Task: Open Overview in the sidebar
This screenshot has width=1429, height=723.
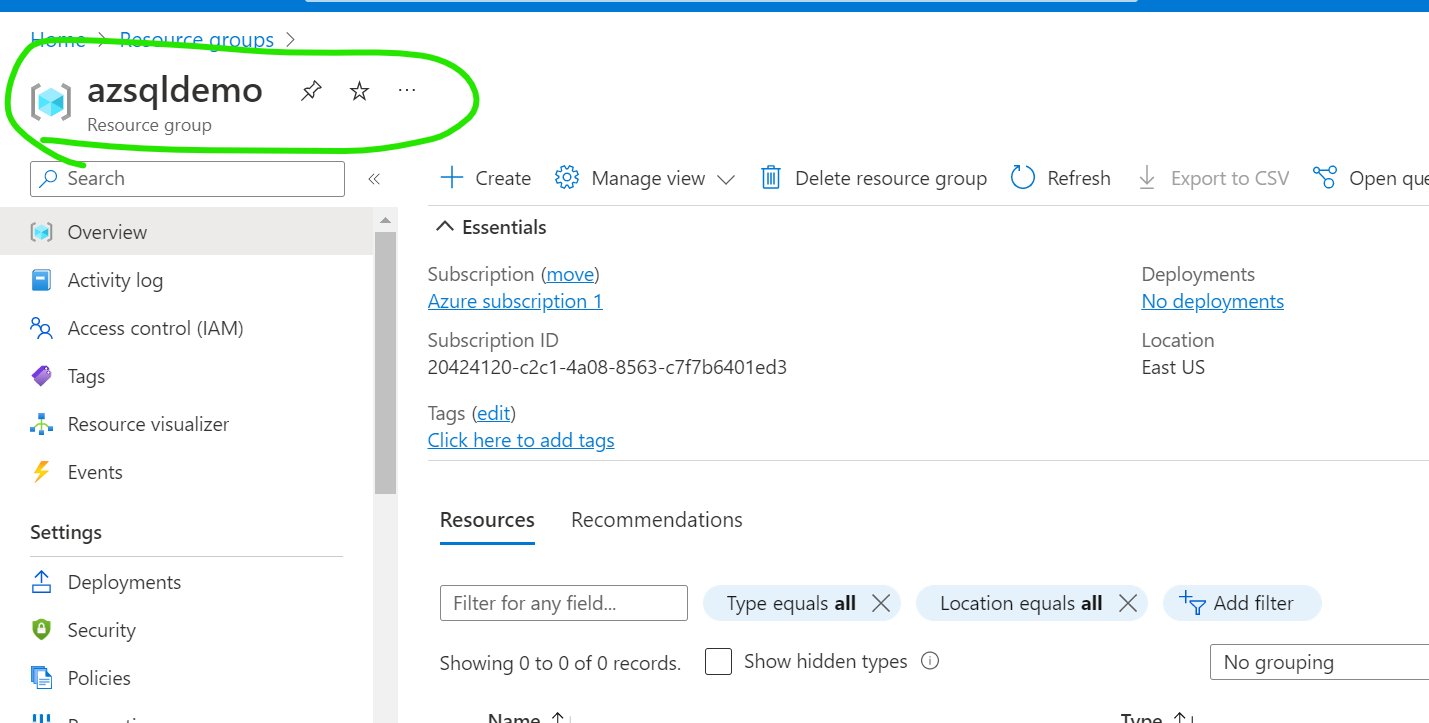Action: 186,232
